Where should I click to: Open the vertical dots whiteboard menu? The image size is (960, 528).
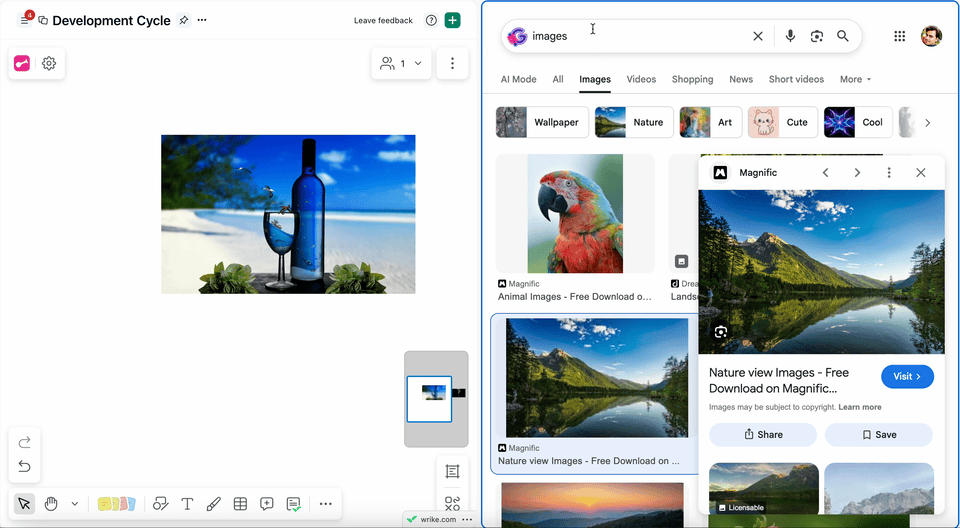452,63
